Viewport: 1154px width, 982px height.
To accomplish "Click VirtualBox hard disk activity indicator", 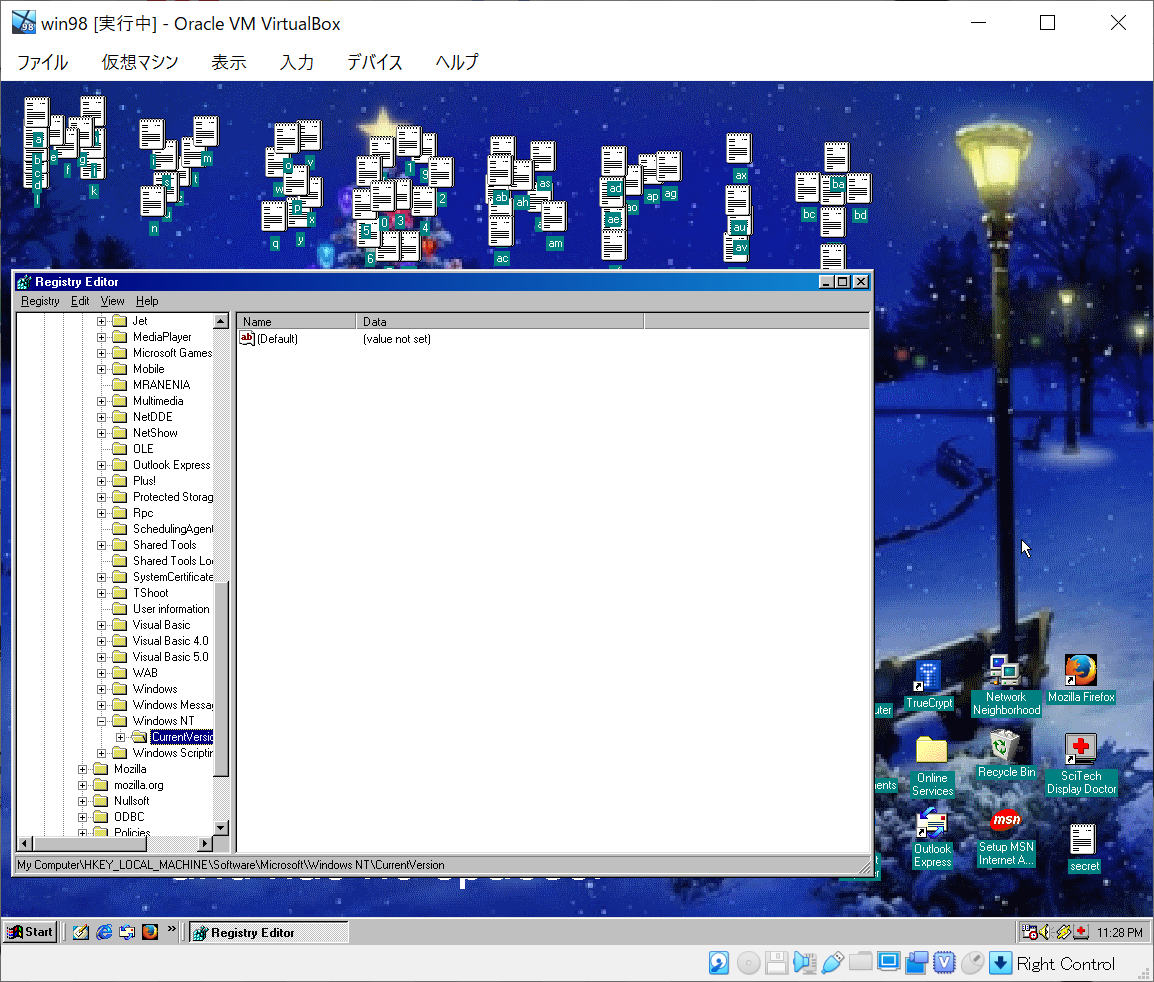I will [718, 962].
